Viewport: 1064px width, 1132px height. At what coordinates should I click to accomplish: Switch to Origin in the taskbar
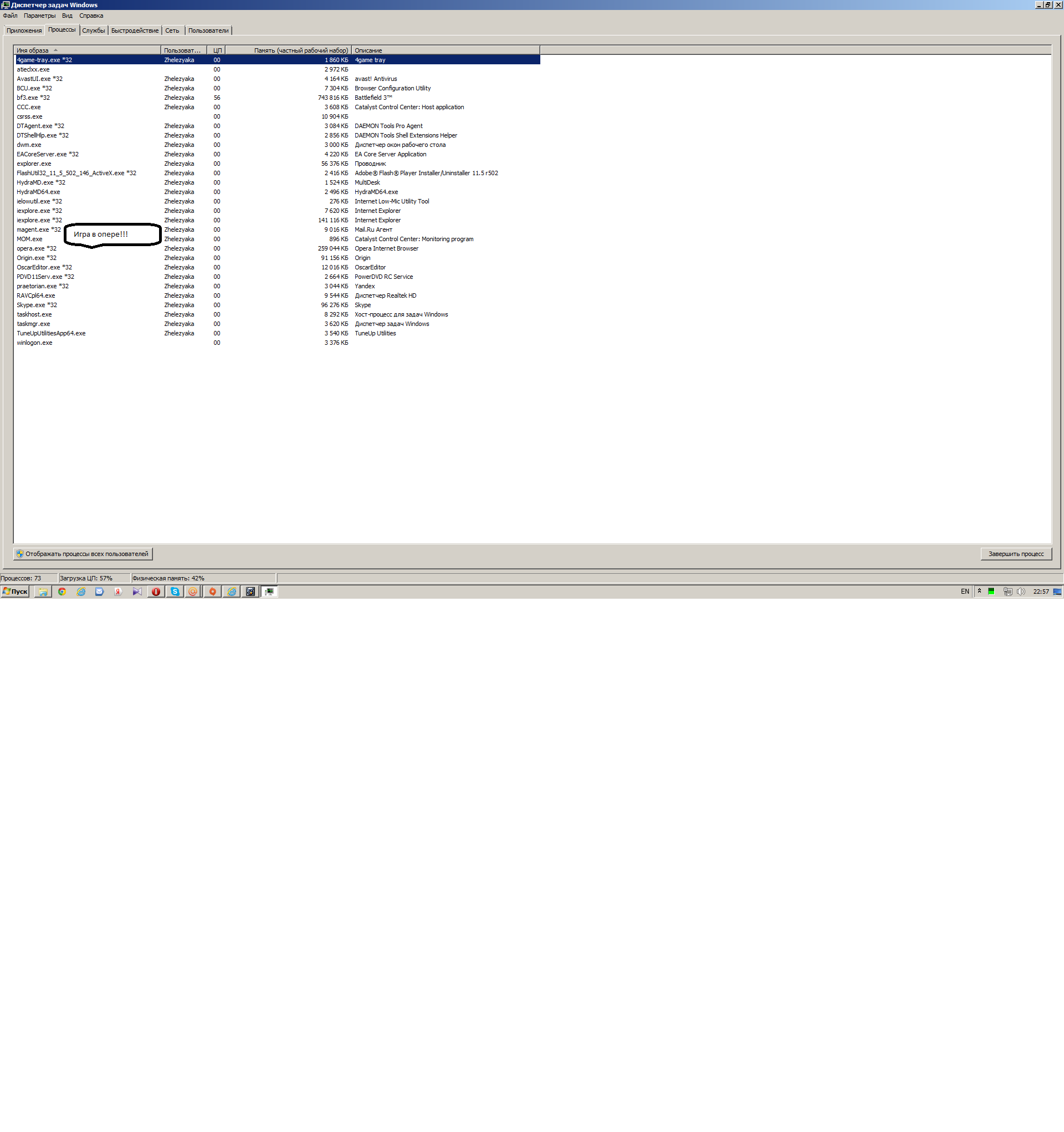[x=212, y=592]
